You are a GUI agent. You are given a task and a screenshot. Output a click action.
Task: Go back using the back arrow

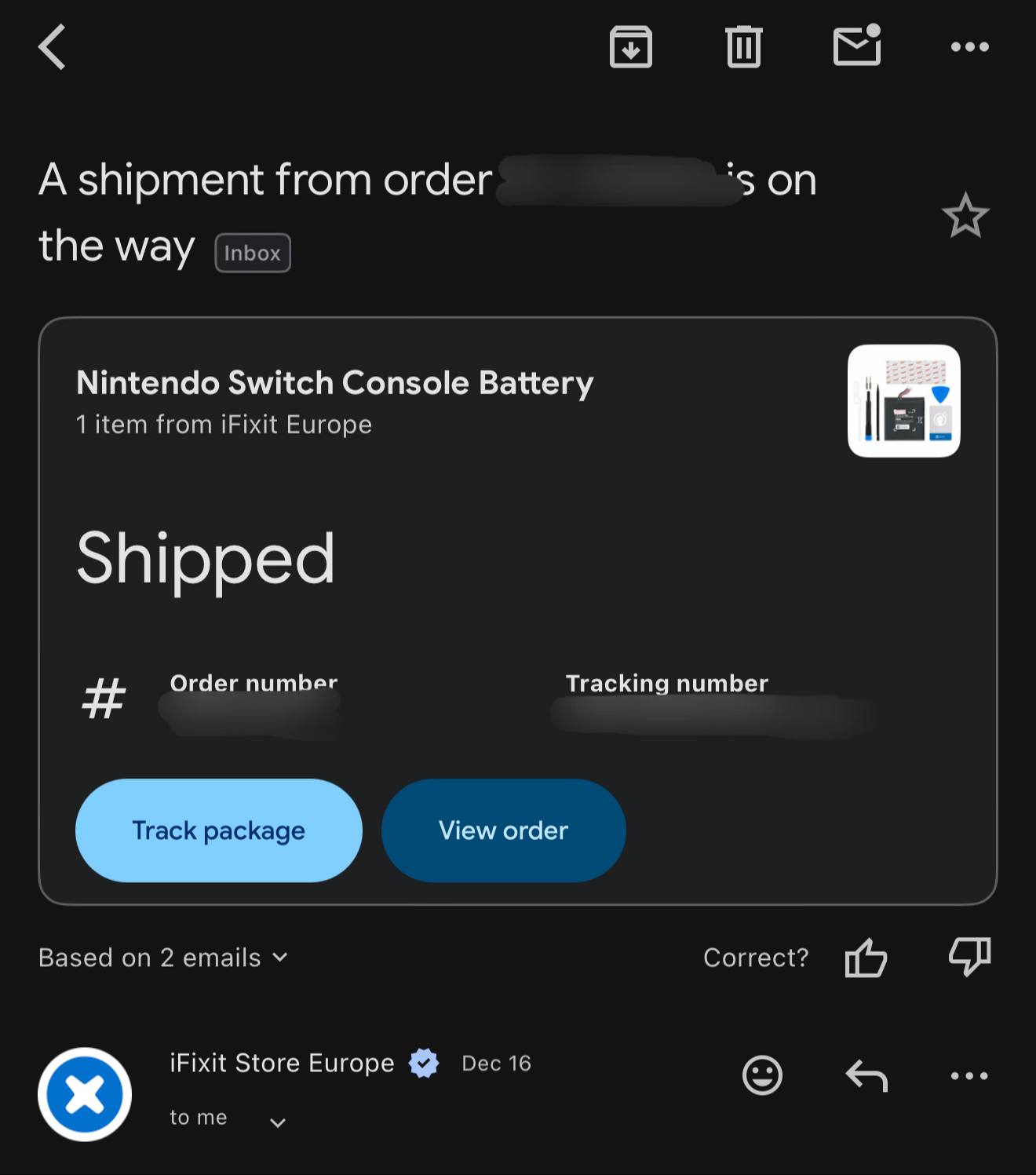[x=53, y=47]
